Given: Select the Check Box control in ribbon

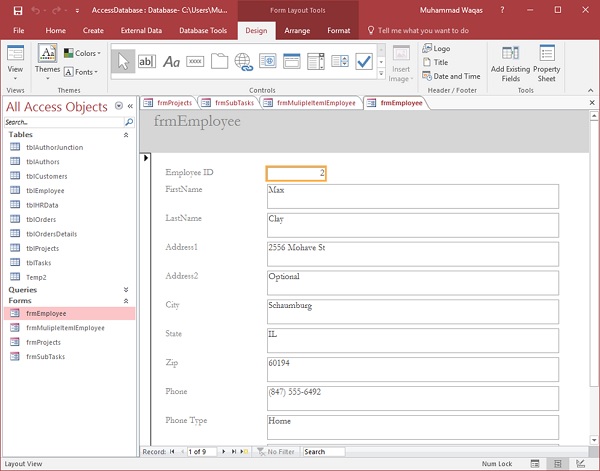Looking at the screenshot, I should coord(363,62).
